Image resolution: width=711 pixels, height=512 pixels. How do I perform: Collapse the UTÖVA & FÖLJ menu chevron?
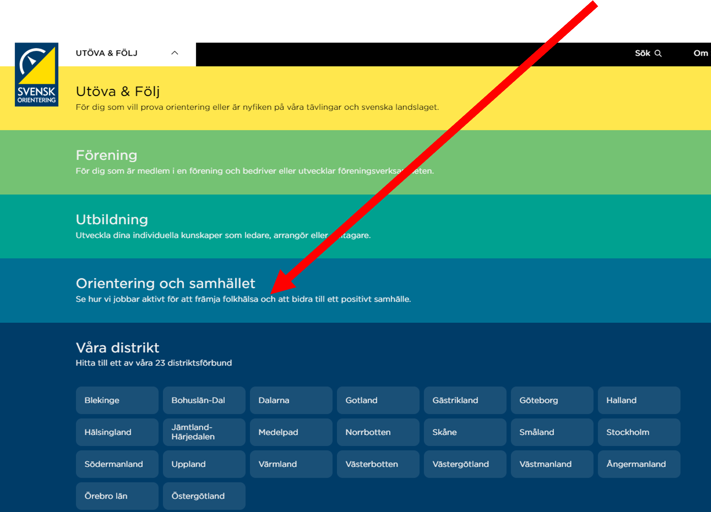click(175, 53)
